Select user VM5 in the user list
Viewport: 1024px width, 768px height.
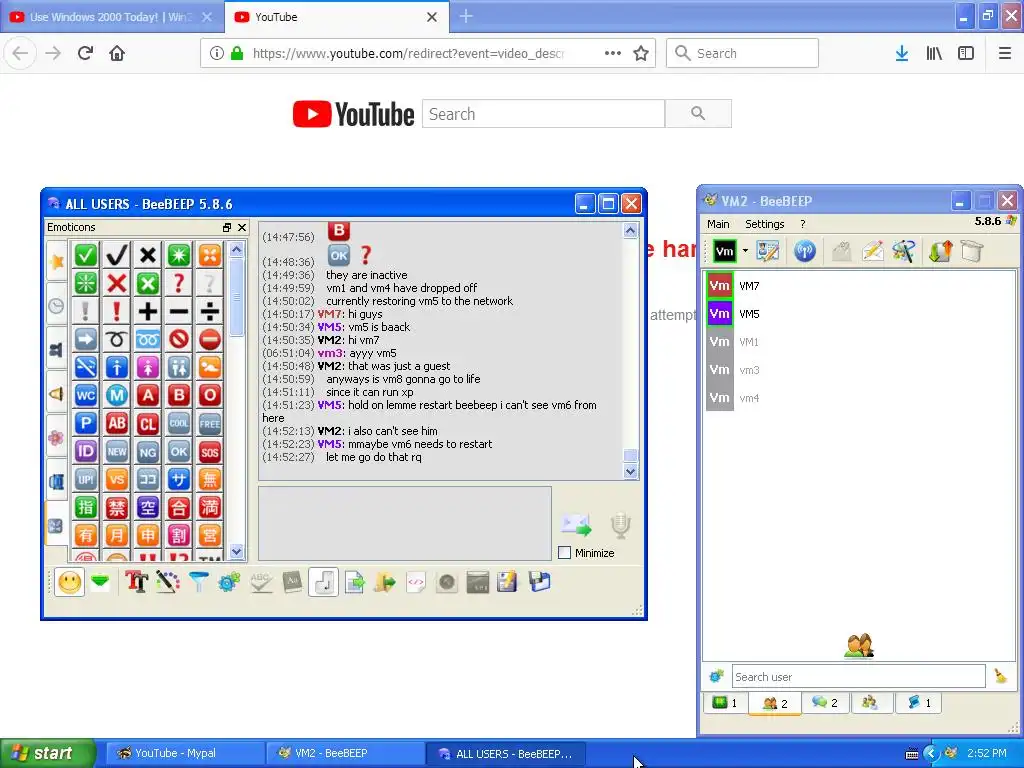[859, 313]
